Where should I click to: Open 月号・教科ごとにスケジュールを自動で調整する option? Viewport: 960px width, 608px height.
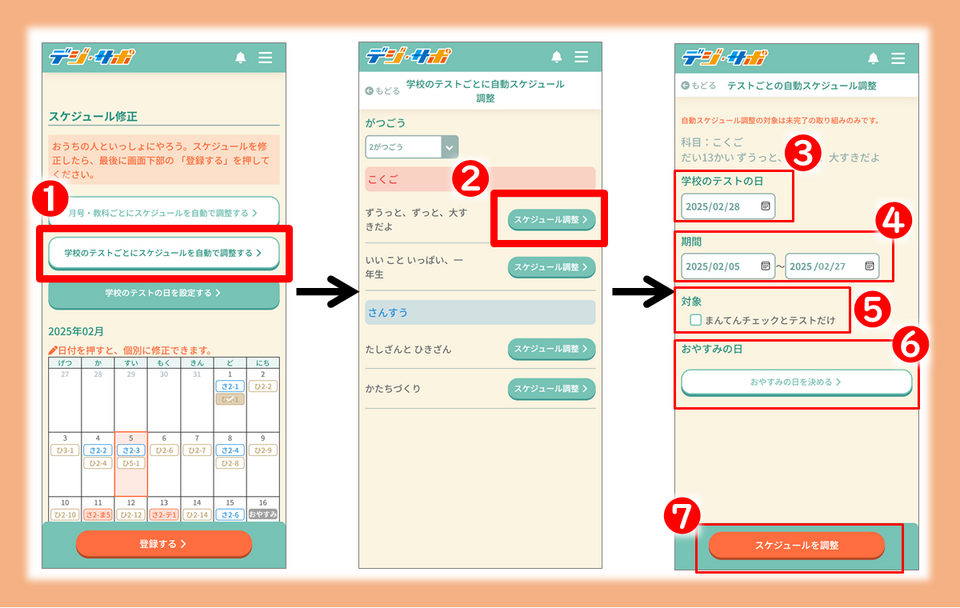164,212
